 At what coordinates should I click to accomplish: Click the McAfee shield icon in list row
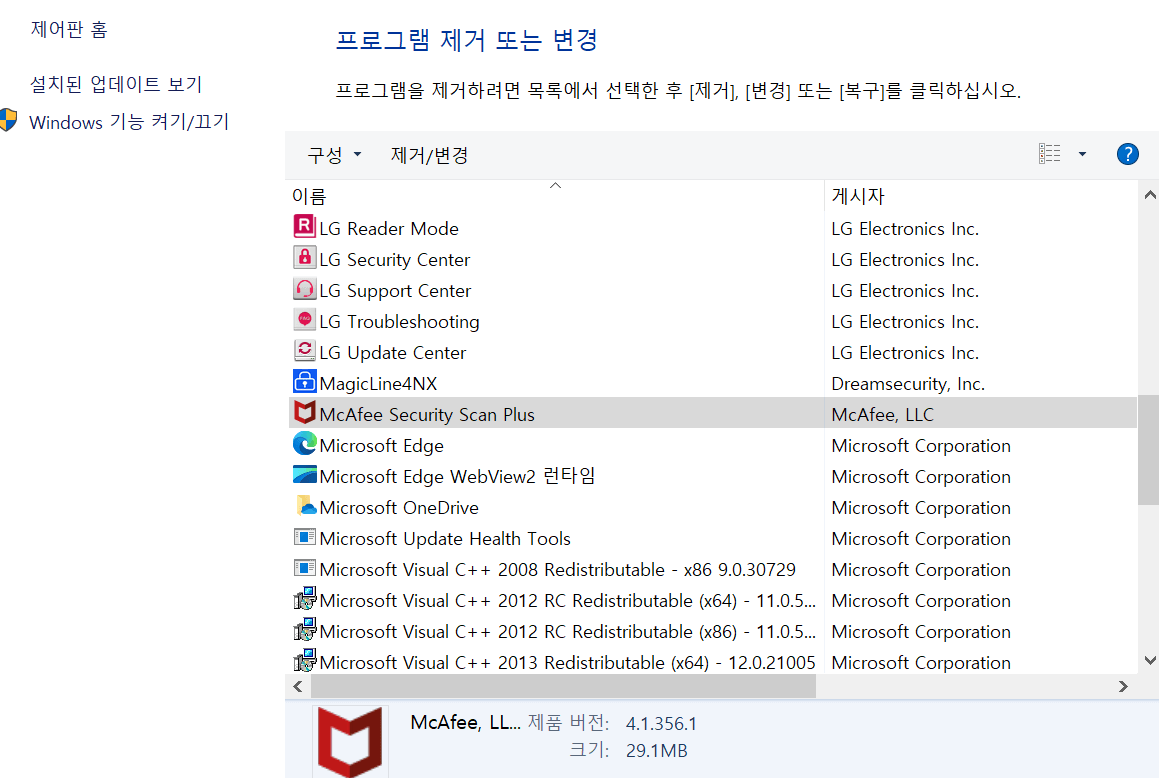click(x=305, y=412)
